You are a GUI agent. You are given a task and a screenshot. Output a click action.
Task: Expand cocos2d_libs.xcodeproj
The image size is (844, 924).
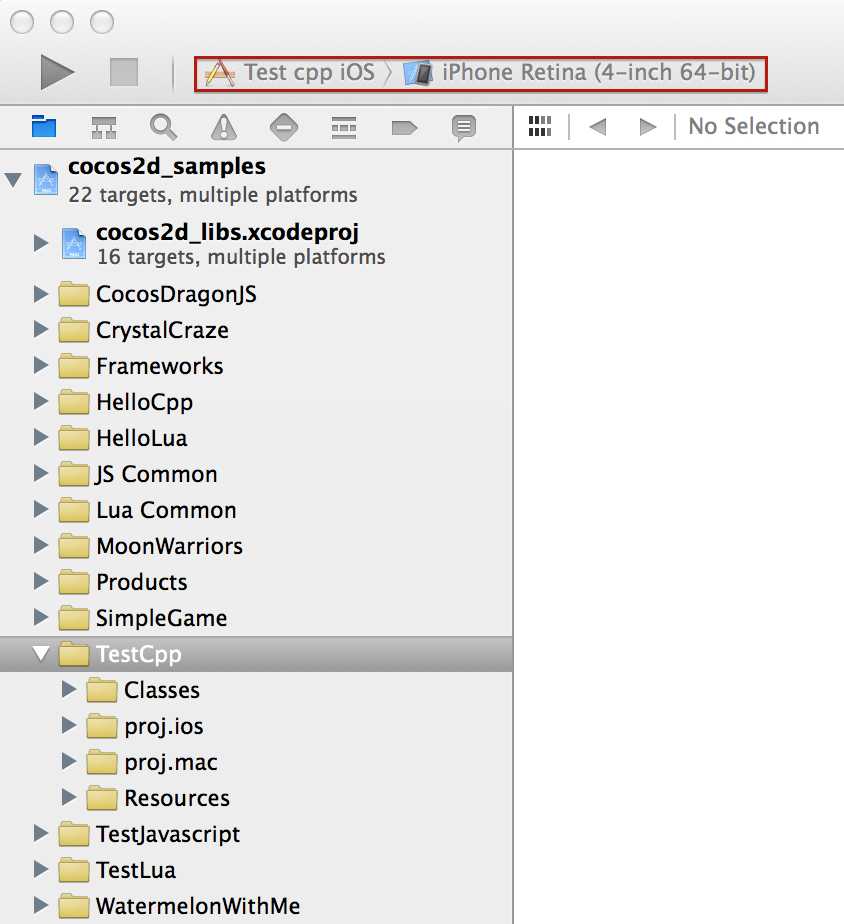(x=41, y=243)
